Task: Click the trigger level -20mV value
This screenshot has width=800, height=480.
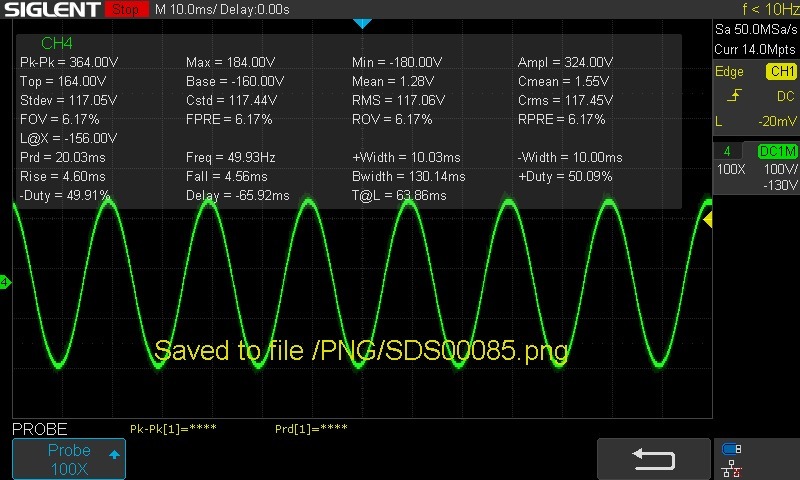Action: 777,121
